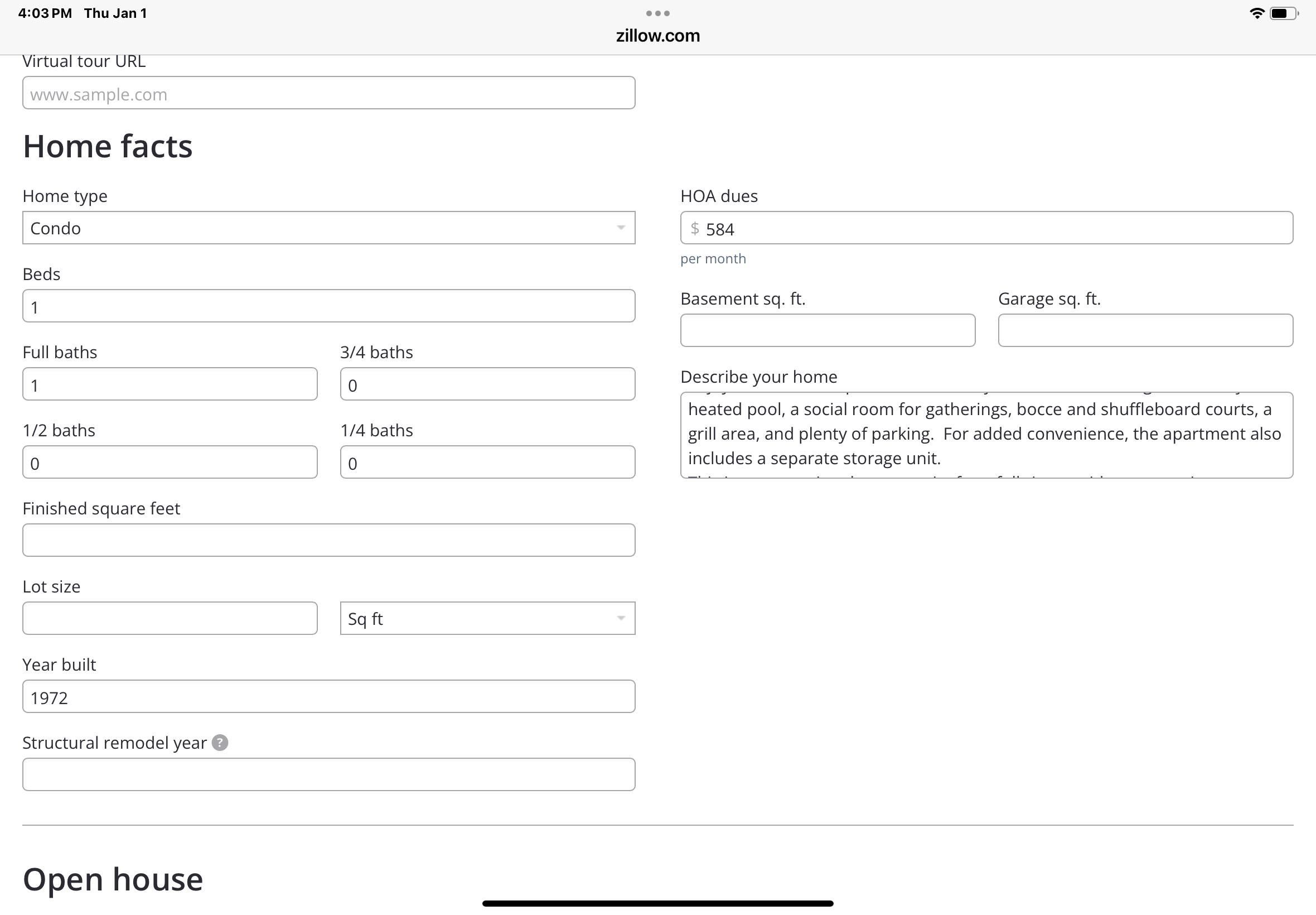Open the Home type Condo dropdown
This screenshot has width=1316, height=915.
pos(328,228)
